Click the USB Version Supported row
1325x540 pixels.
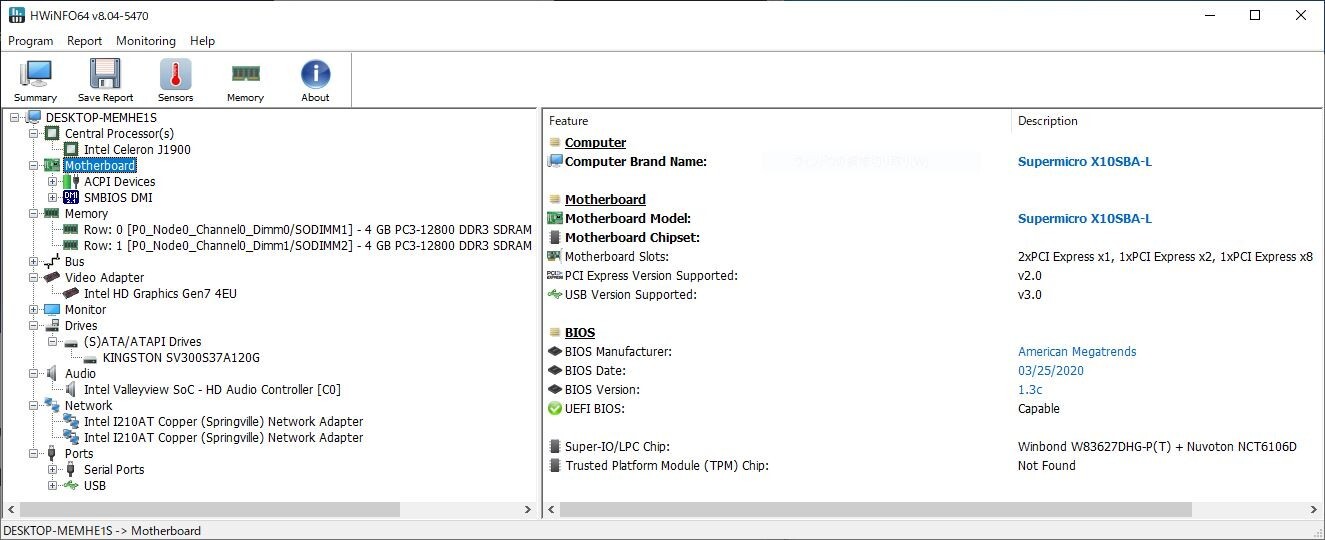(932, 294)
